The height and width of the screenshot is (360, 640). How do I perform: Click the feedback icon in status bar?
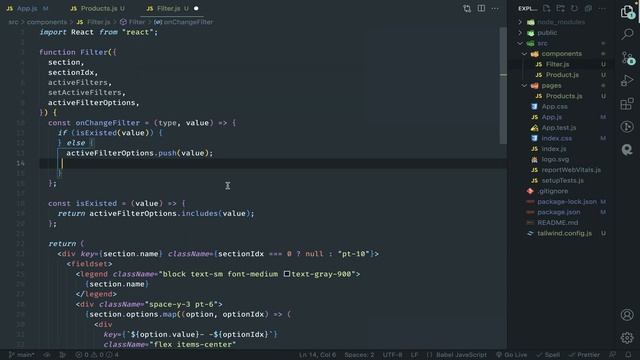pos(613,355)
